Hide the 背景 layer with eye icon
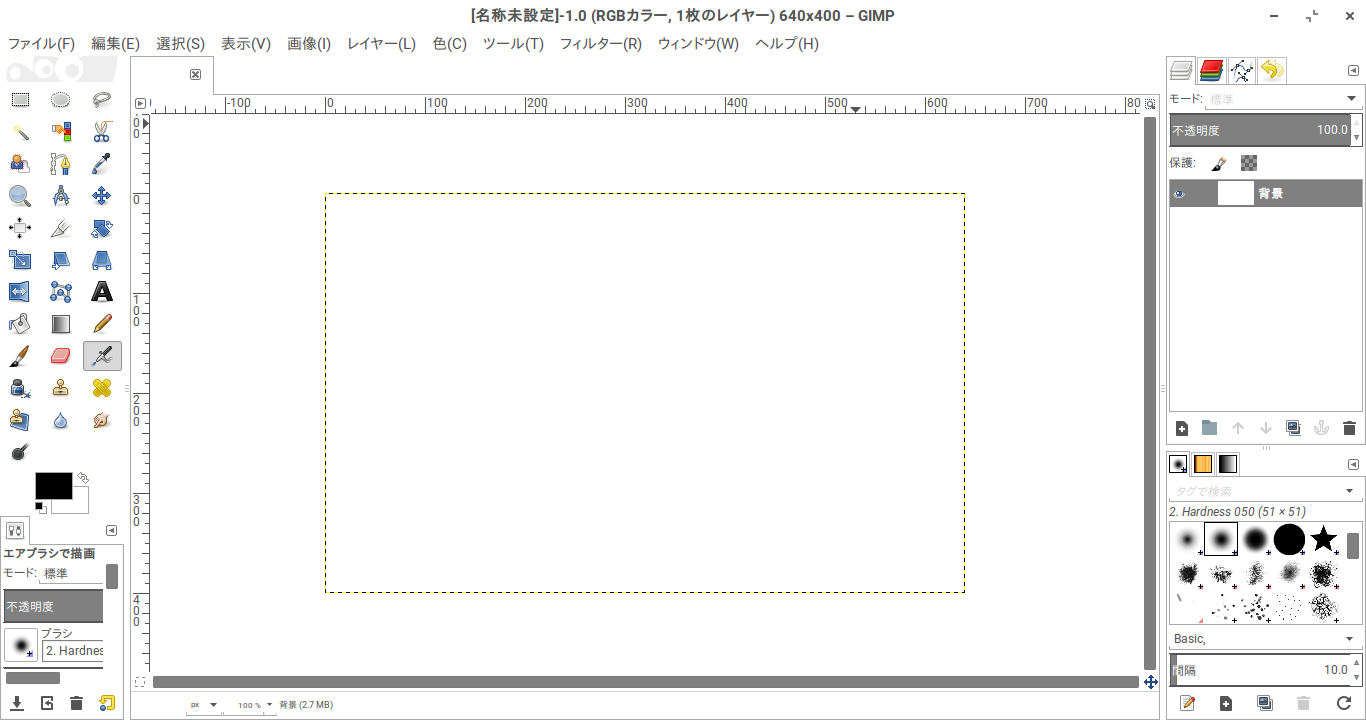 tap(1180, 194)
